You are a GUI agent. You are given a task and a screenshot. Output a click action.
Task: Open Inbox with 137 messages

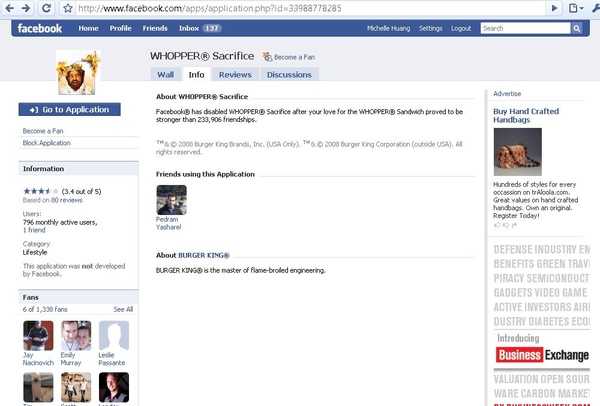[x=200, y=28]
